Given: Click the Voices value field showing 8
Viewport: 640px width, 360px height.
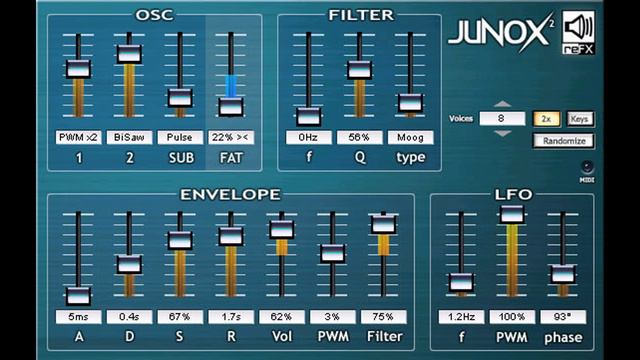Looking at the screenshot, I should tap(502, 118).
